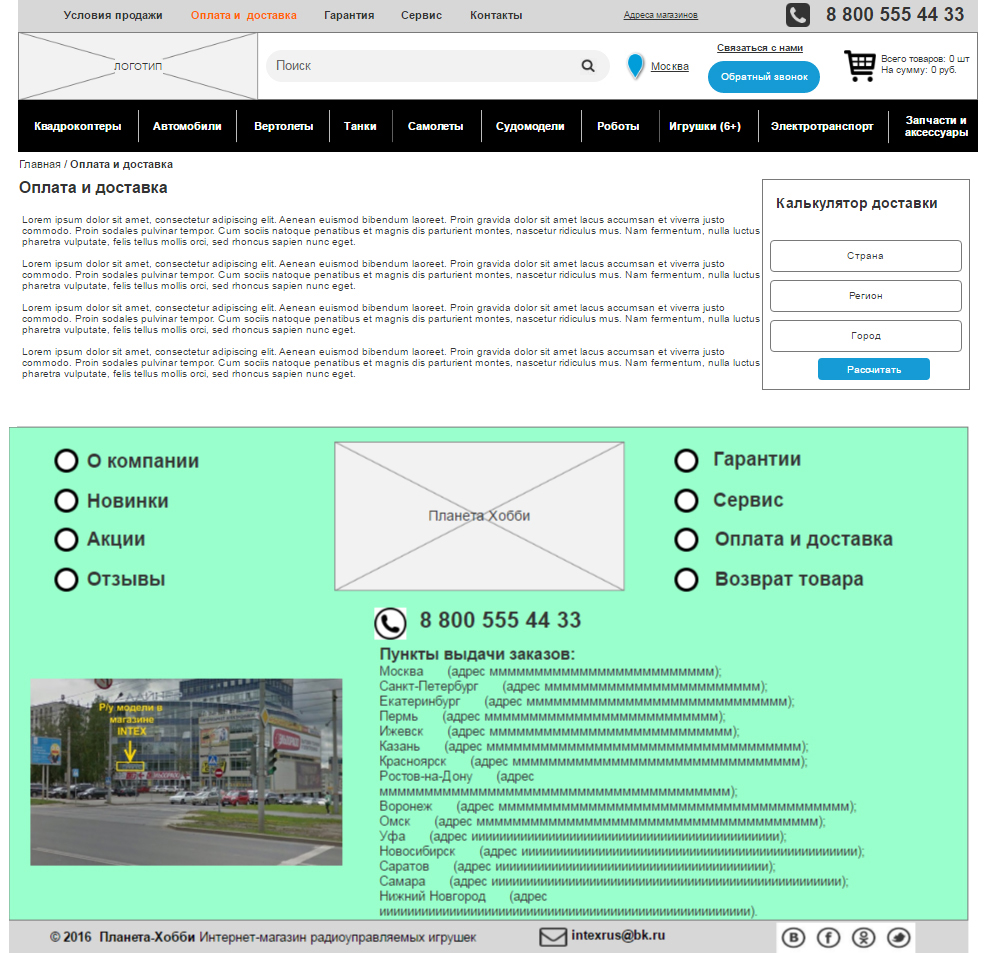The height and width of the screenshot is (953, 999).
Task: Click the Новосибирск pickup address line
Action: point(621,851)
